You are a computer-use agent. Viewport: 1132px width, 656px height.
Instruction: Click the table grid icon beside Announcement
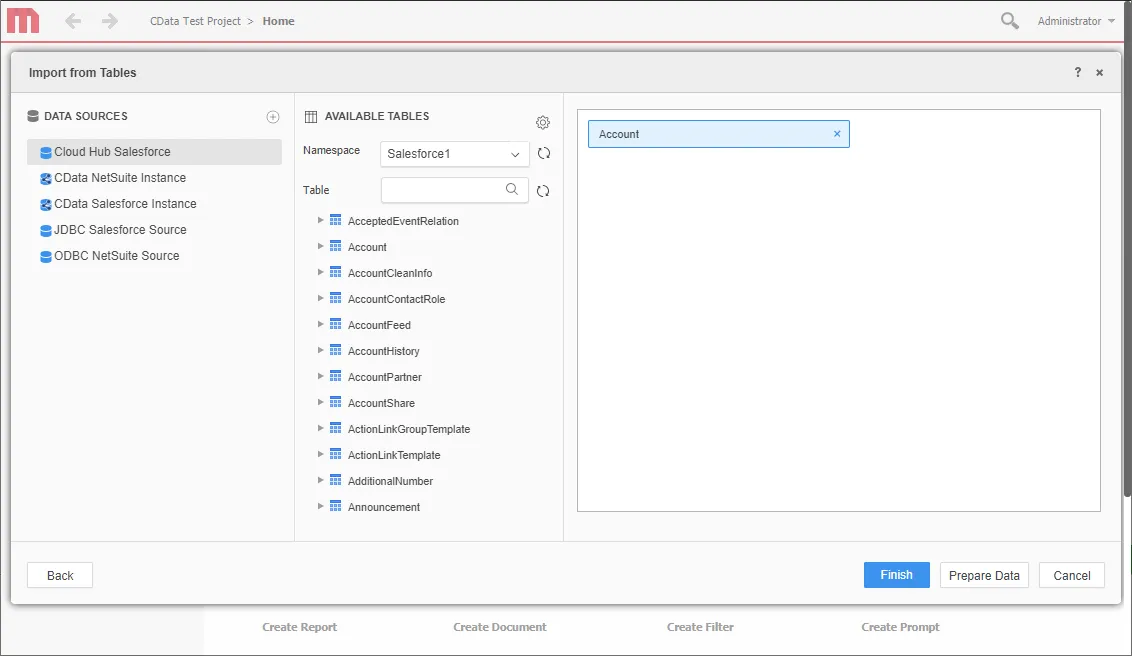coord(333,506)
